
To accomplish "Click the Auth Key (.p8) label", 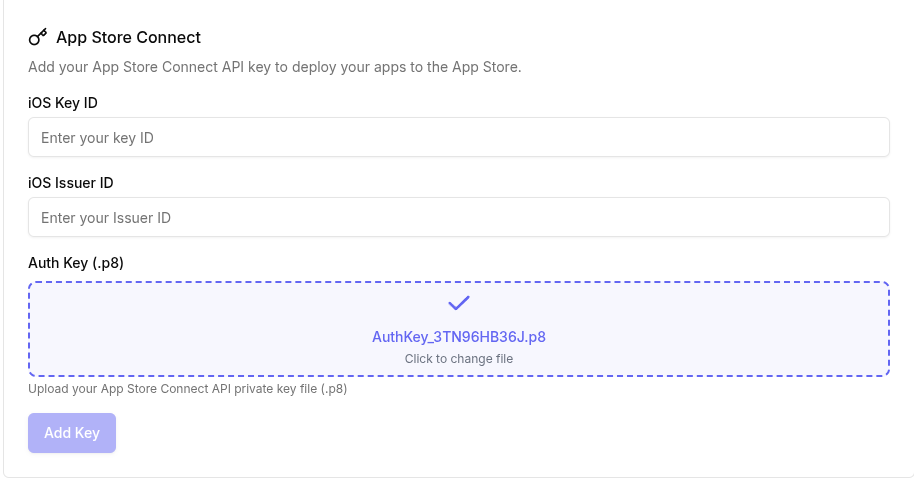I will coord(76,263).
